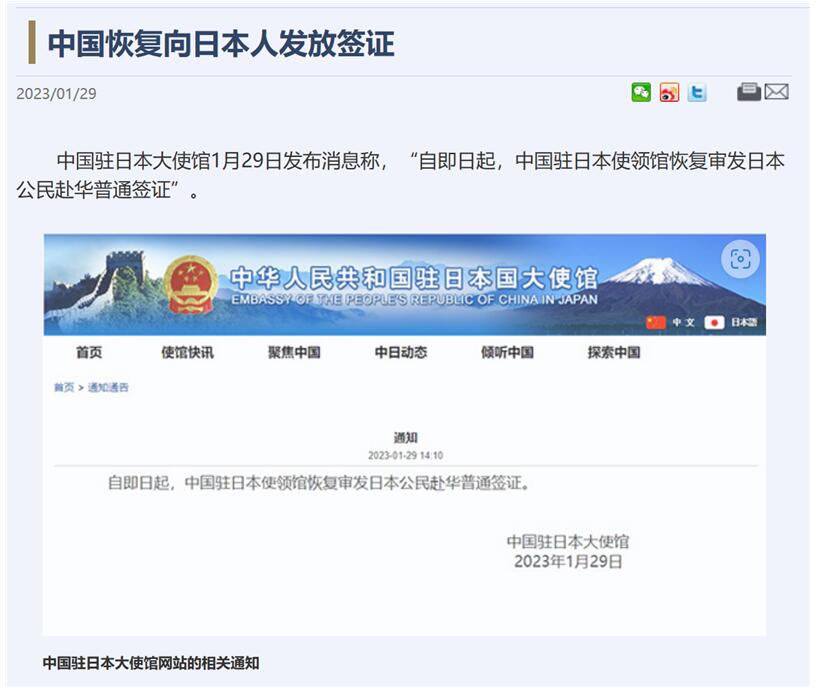Viewport: 824px width, 688px height.
Task: Share article on Twitter icon
Action: click(697, 93)
